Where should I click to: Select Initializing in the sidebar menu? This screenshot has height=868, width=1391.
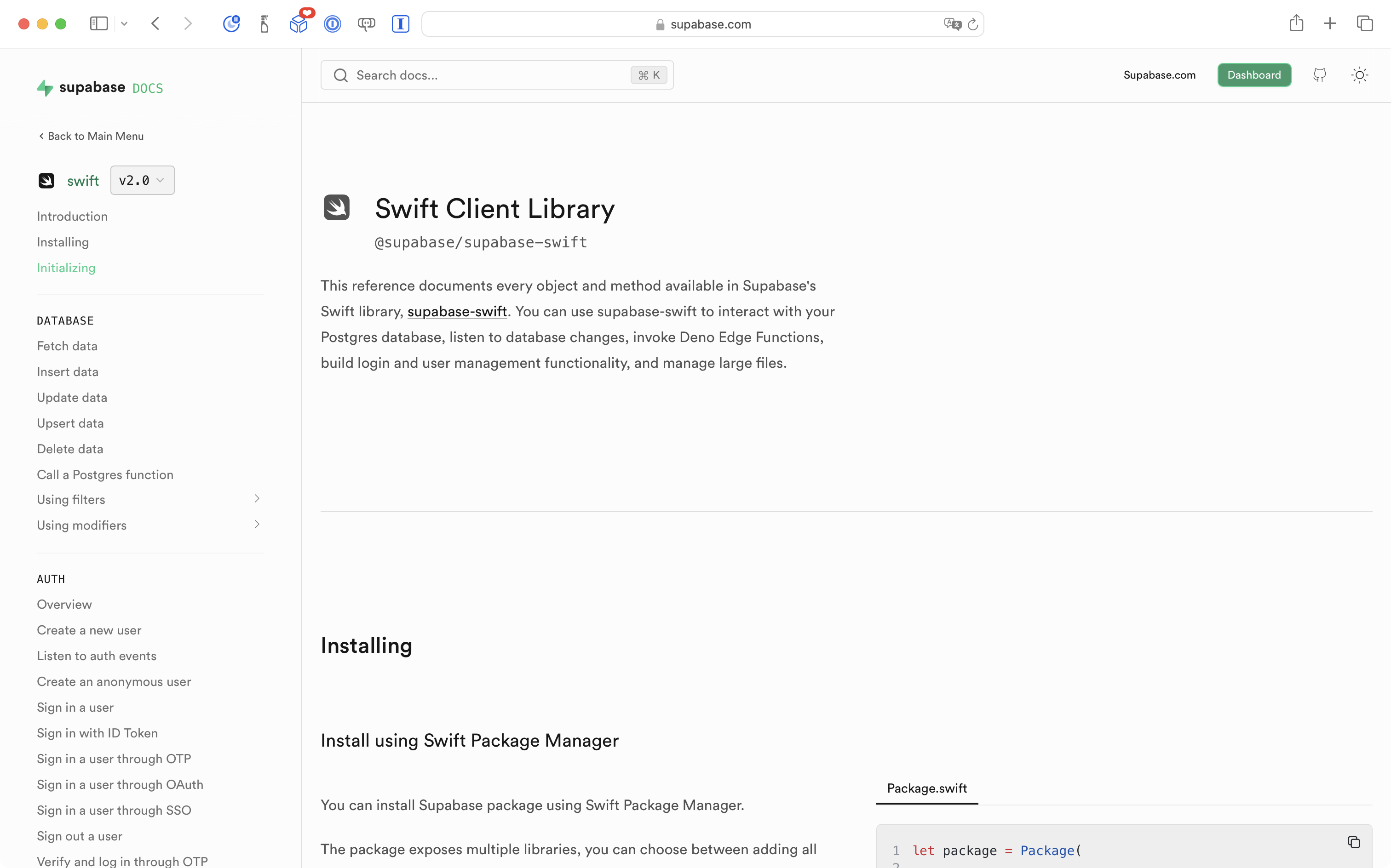66,268
